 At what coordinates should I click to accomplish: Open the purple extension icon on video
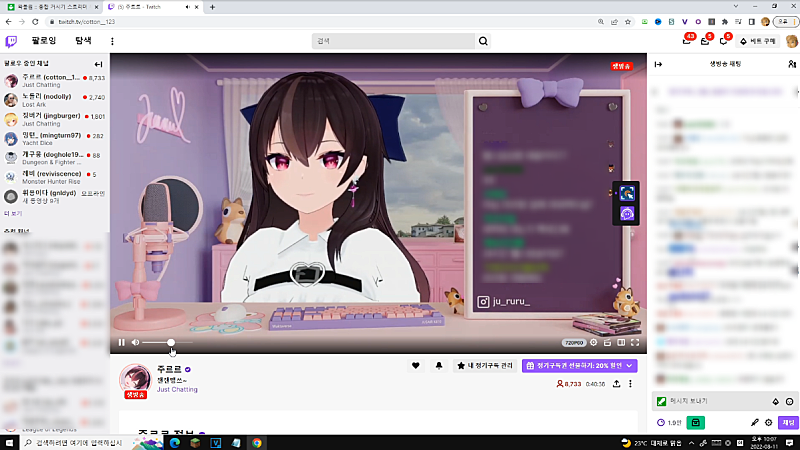pyautogui.click(x=627, y=213)
